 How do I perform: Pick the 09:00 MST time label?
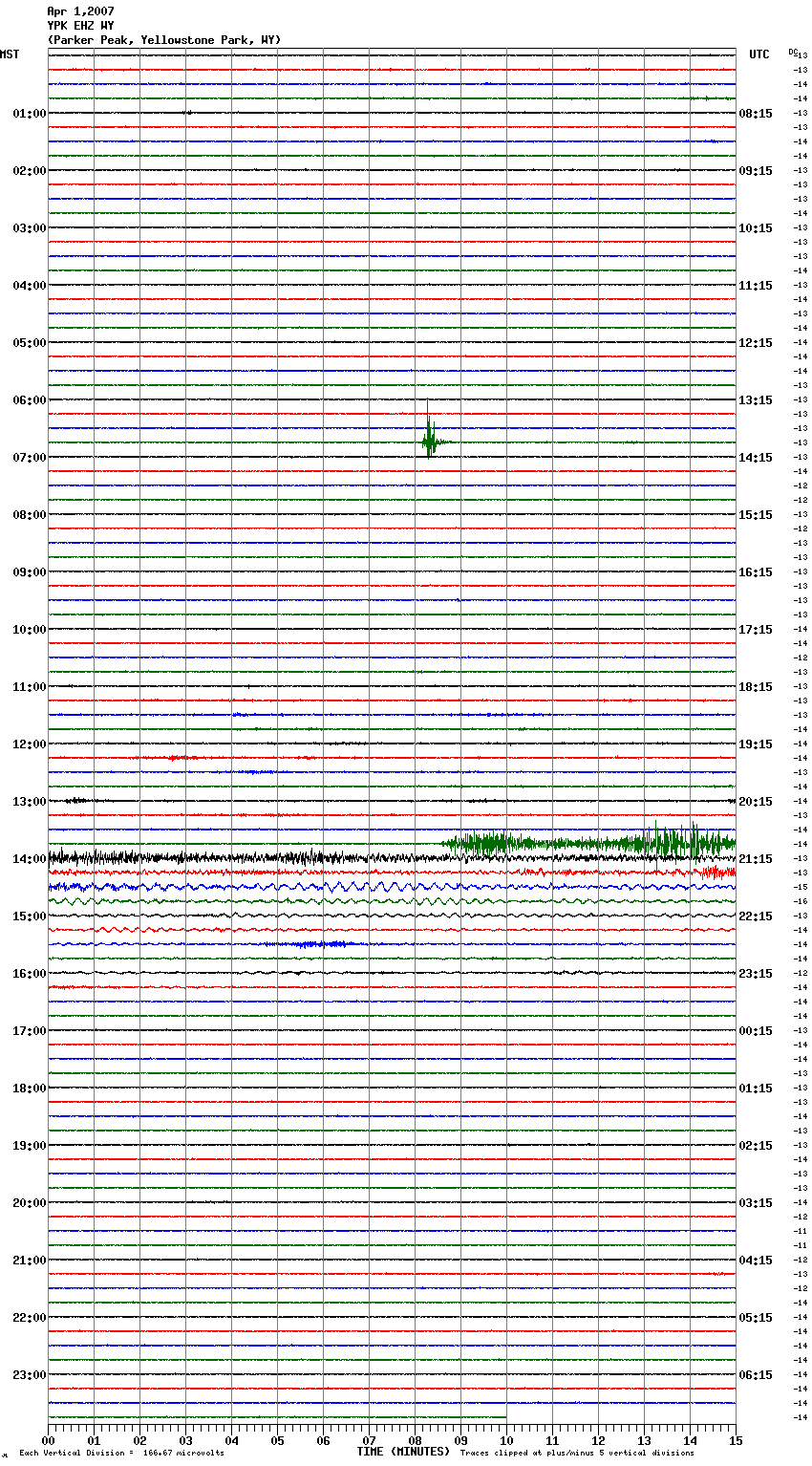tap(30, 572)
